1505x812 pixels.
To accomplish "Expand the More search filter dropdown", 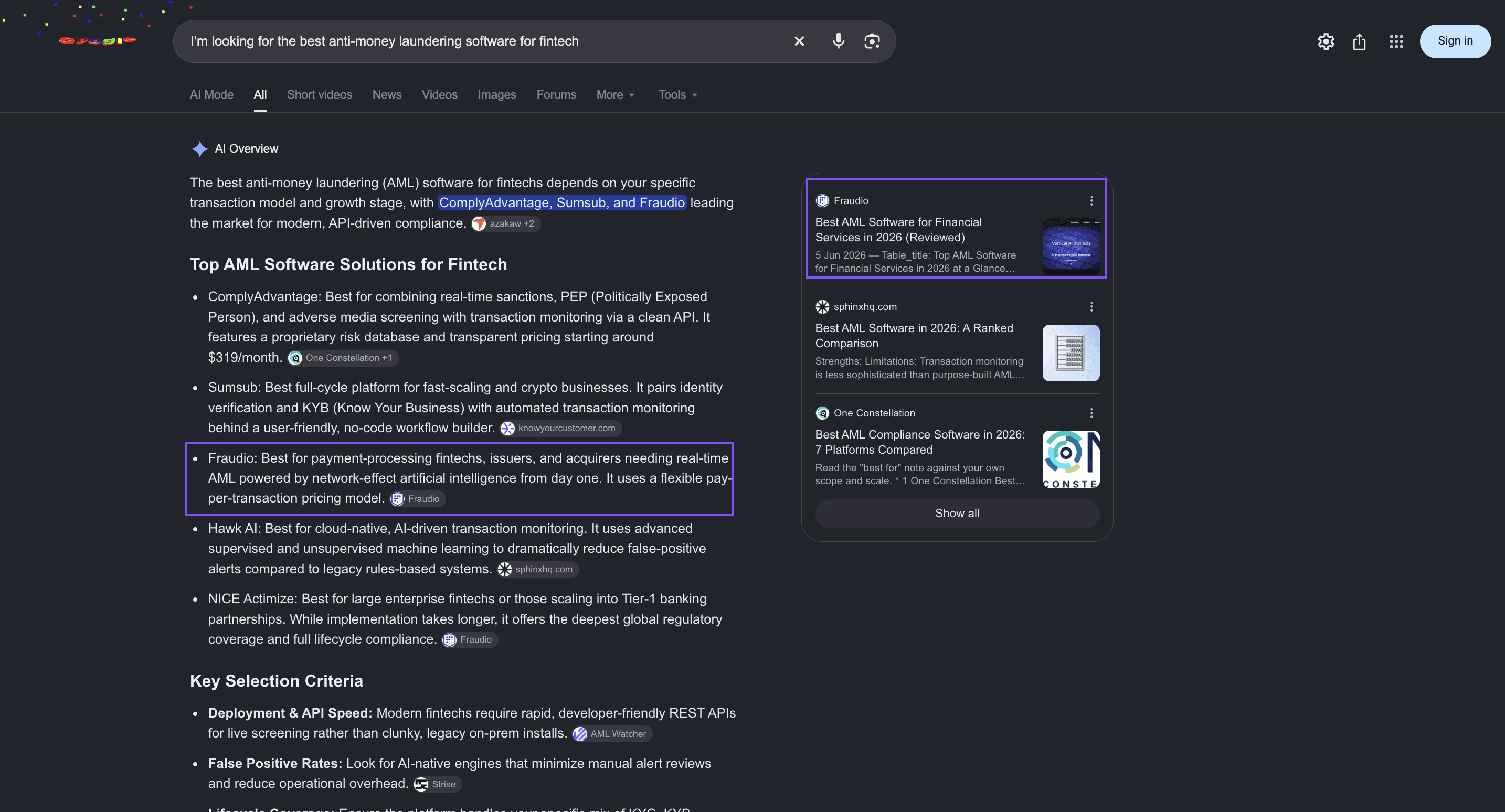I will point(615,94).
